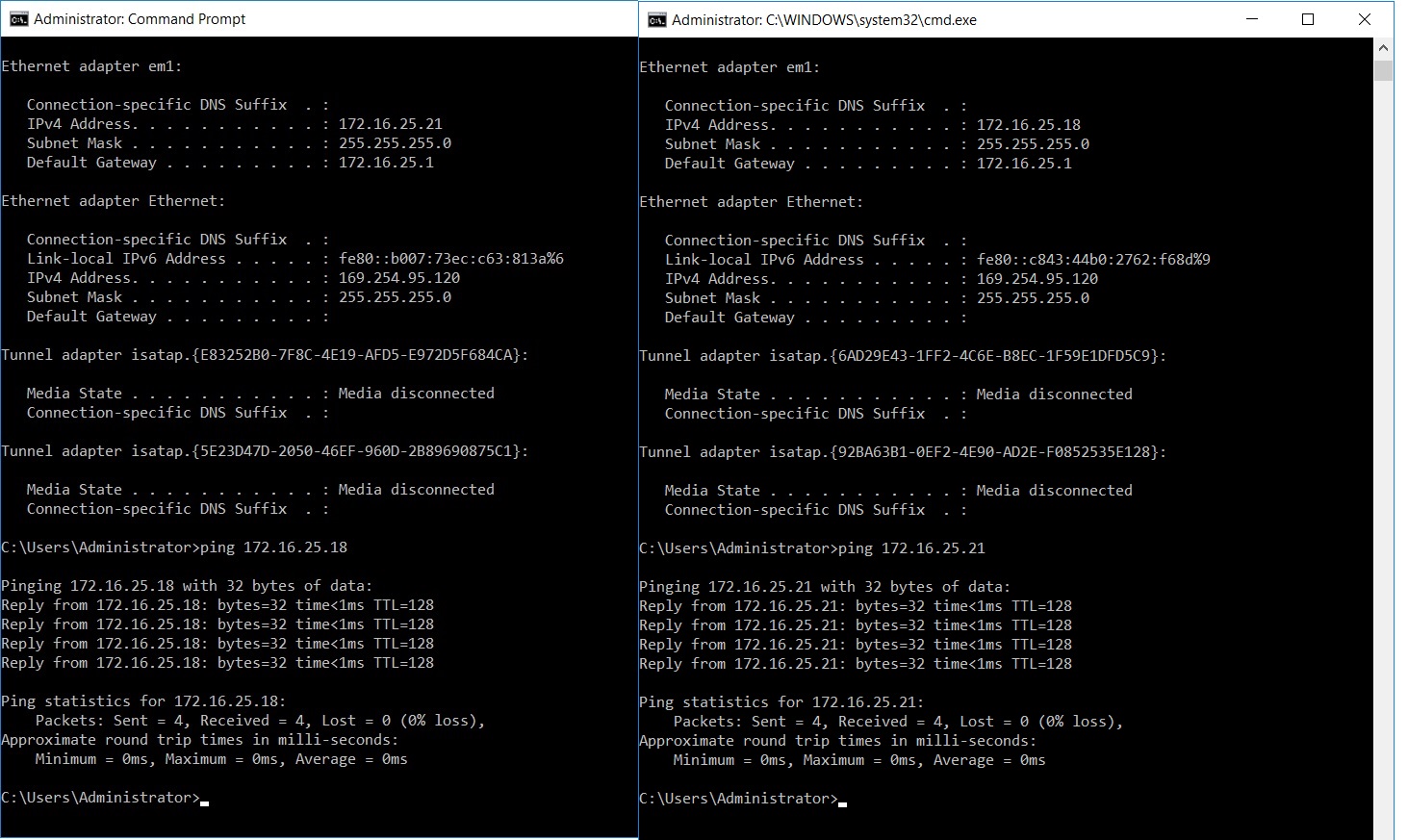Click IPv4 address 172.16.25.18 in right window

1029,125
